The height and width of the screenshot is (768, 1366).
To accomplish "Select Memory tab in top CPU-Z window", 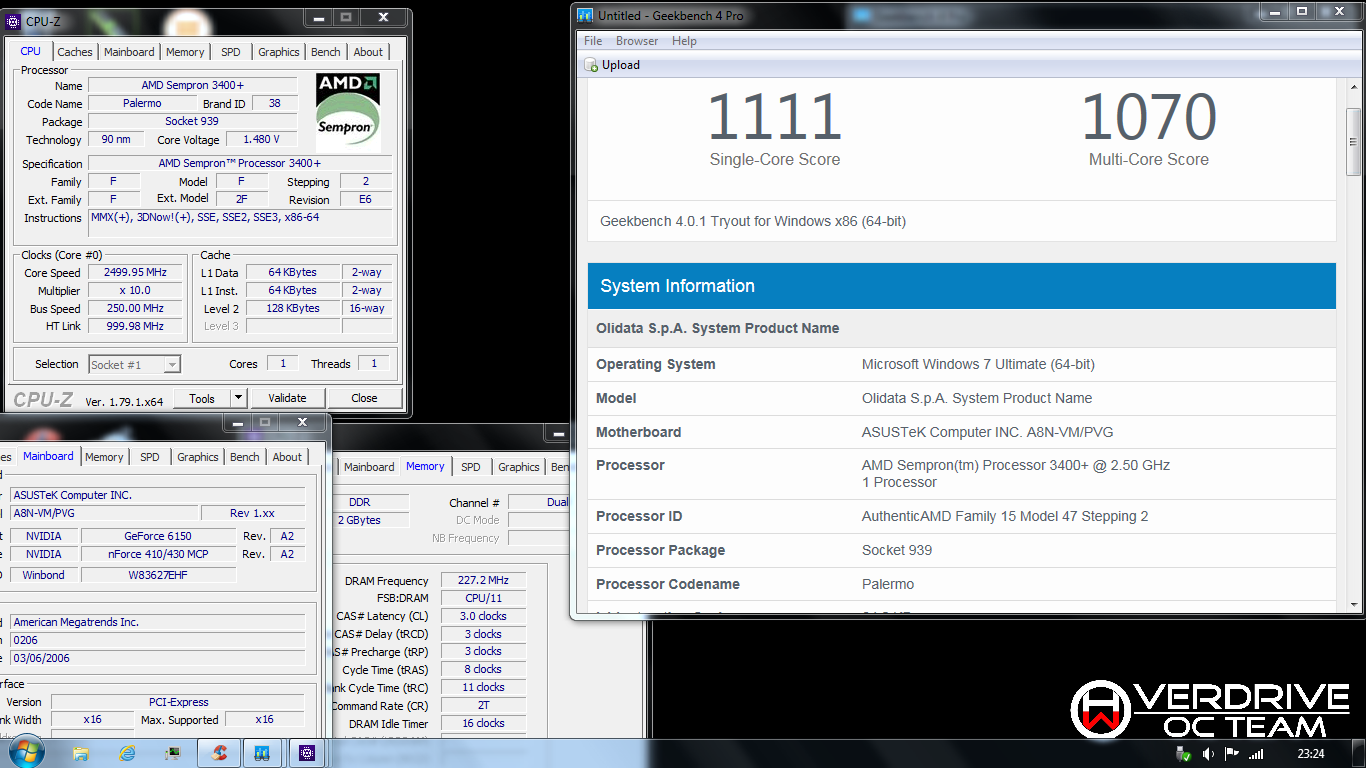I will pyautogui.click(x=185, y=52).
